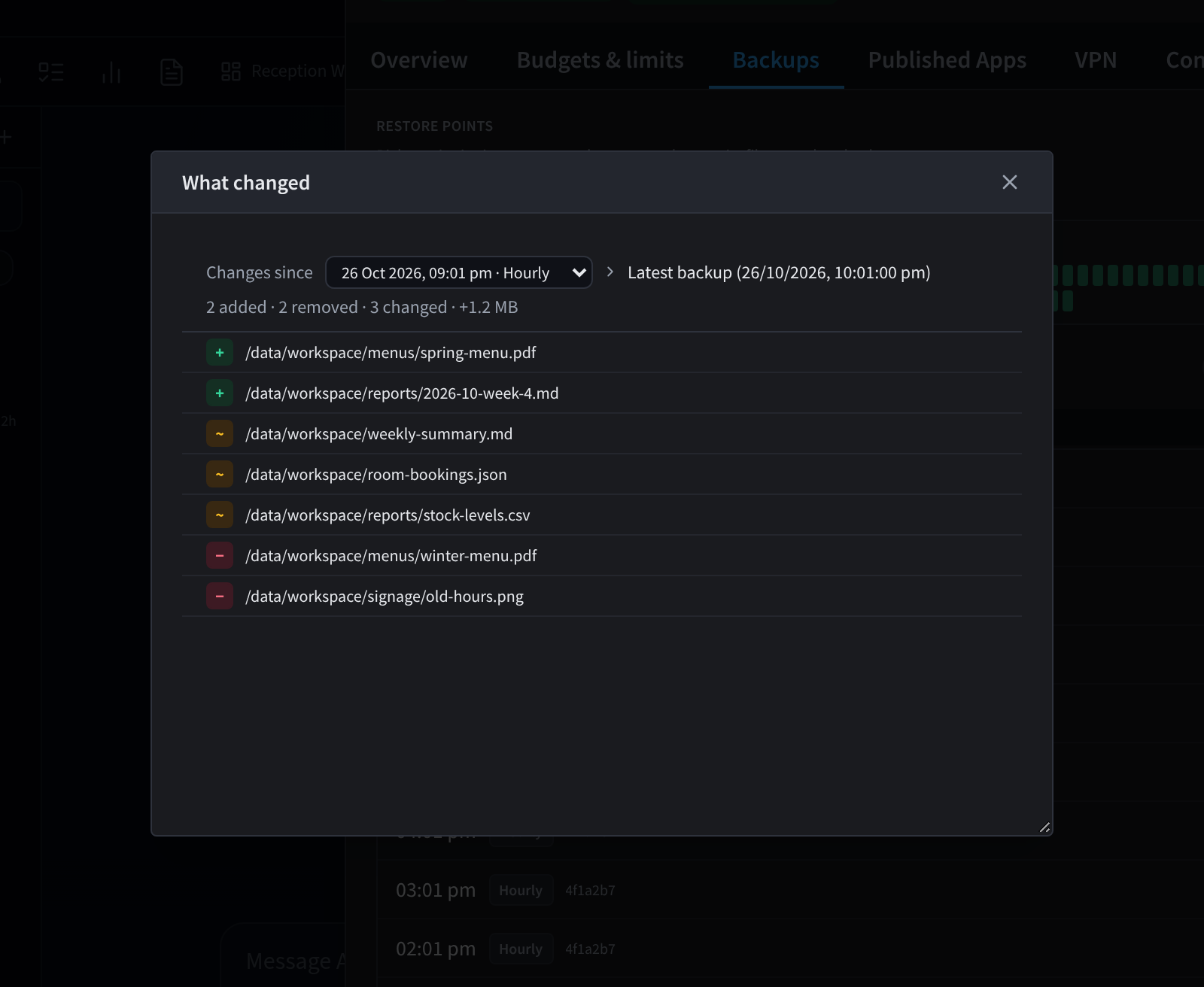This screenshot has width=1204, height=987.
Task: Click the checklist icon in background toolbar
Action: pyautogui.click(x=51, y=72)
